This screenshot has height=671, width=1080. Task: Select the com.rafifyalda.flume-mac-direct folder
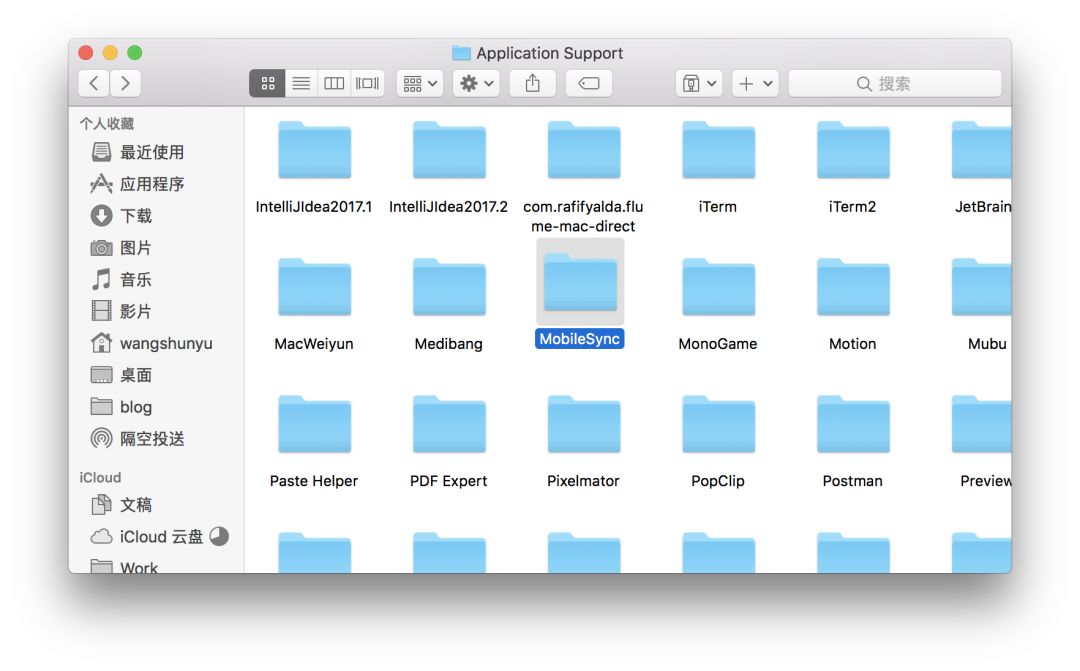coord(583,178)
